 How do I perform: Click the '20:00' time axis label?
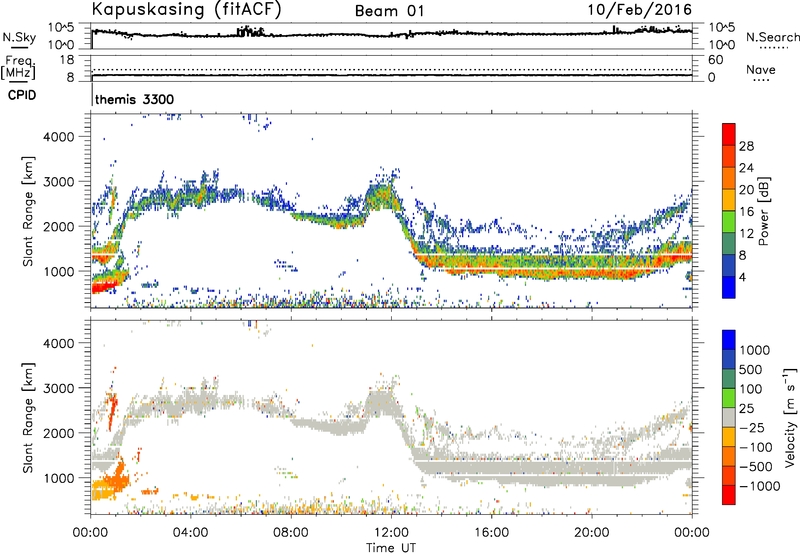pos(591,533)
